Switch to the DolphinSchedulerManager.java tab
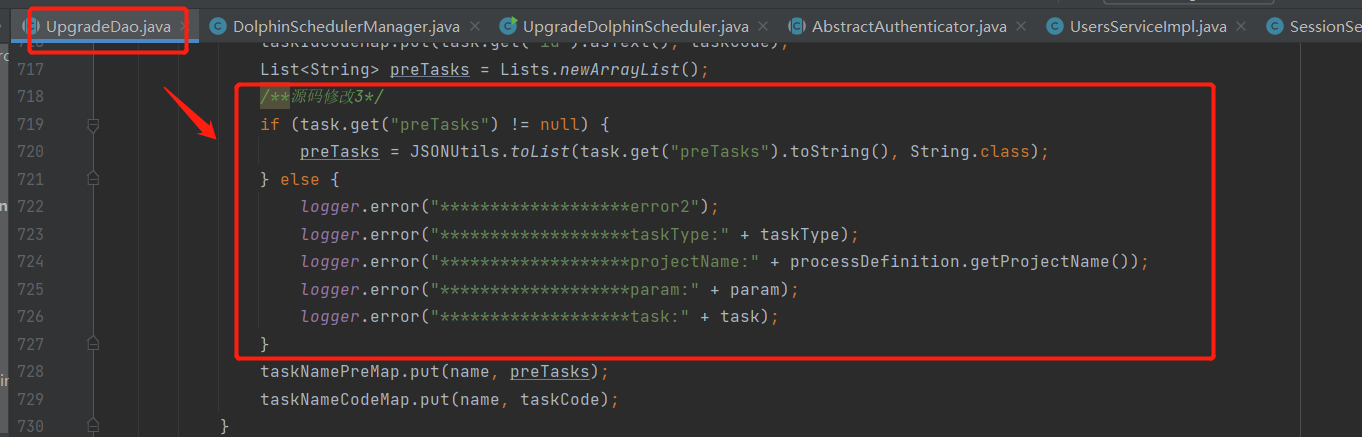This screenshot has height=437, width=1362. pyautogui.click(x=346, y=26)
